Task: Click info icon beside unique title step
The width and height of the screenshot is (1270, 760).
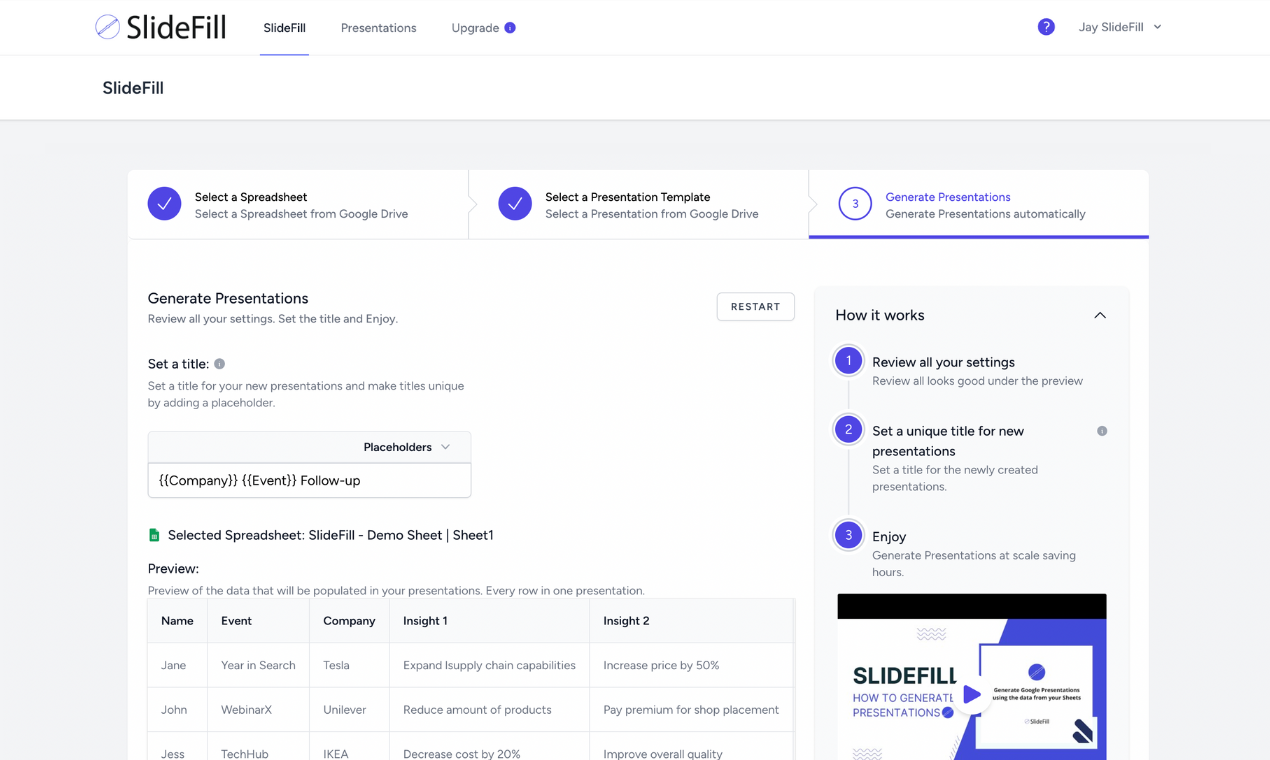Action: (1102, 431)
